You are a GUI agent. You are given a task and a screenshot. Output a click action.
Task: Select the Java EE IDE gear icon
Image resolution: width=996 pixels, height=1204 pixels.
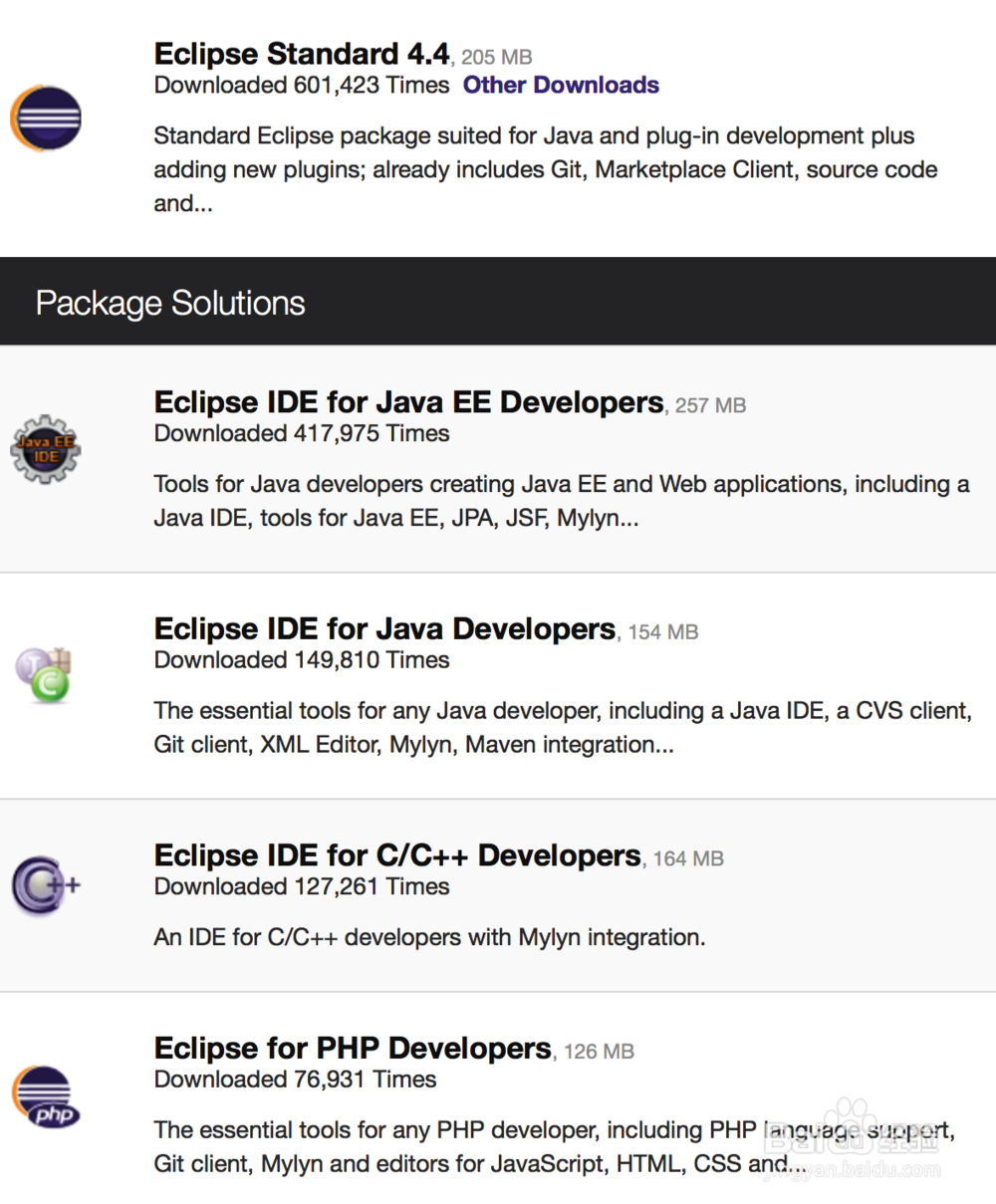pyautogui.click(x=45, y=449)
